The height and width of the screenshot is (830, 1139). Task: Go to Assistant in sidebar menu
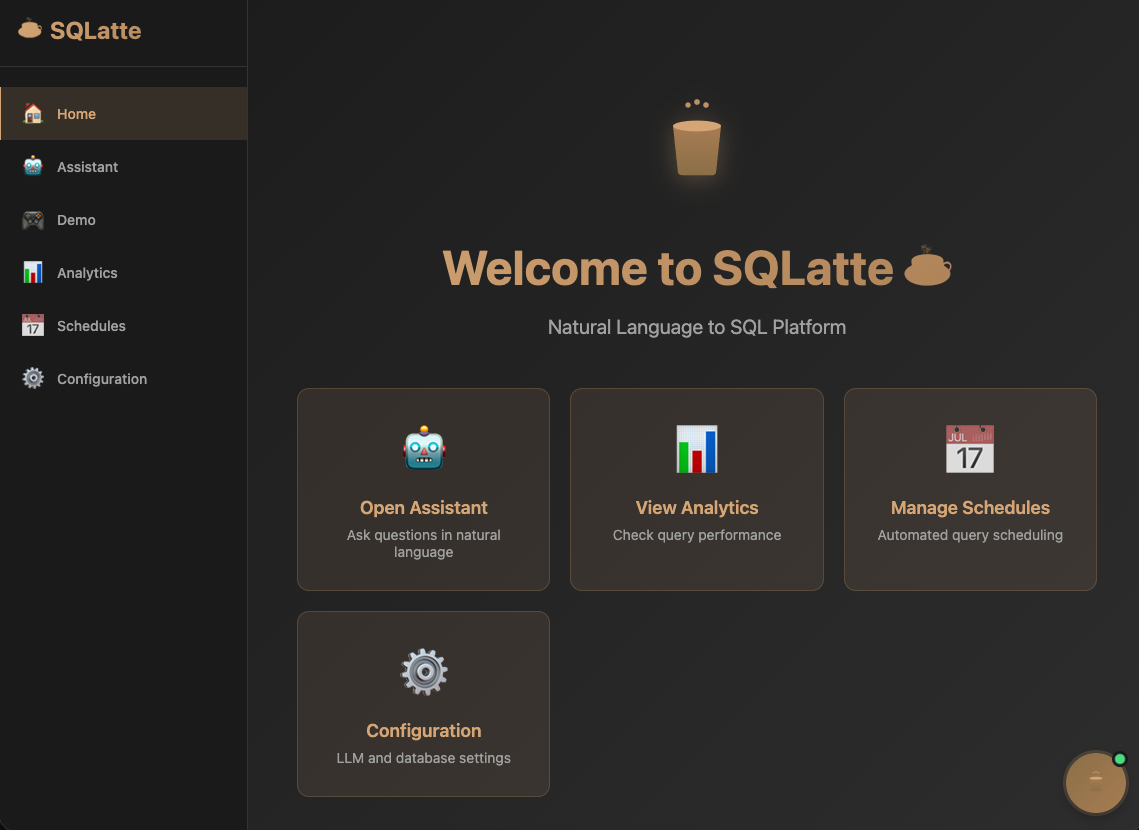(87, 167)
